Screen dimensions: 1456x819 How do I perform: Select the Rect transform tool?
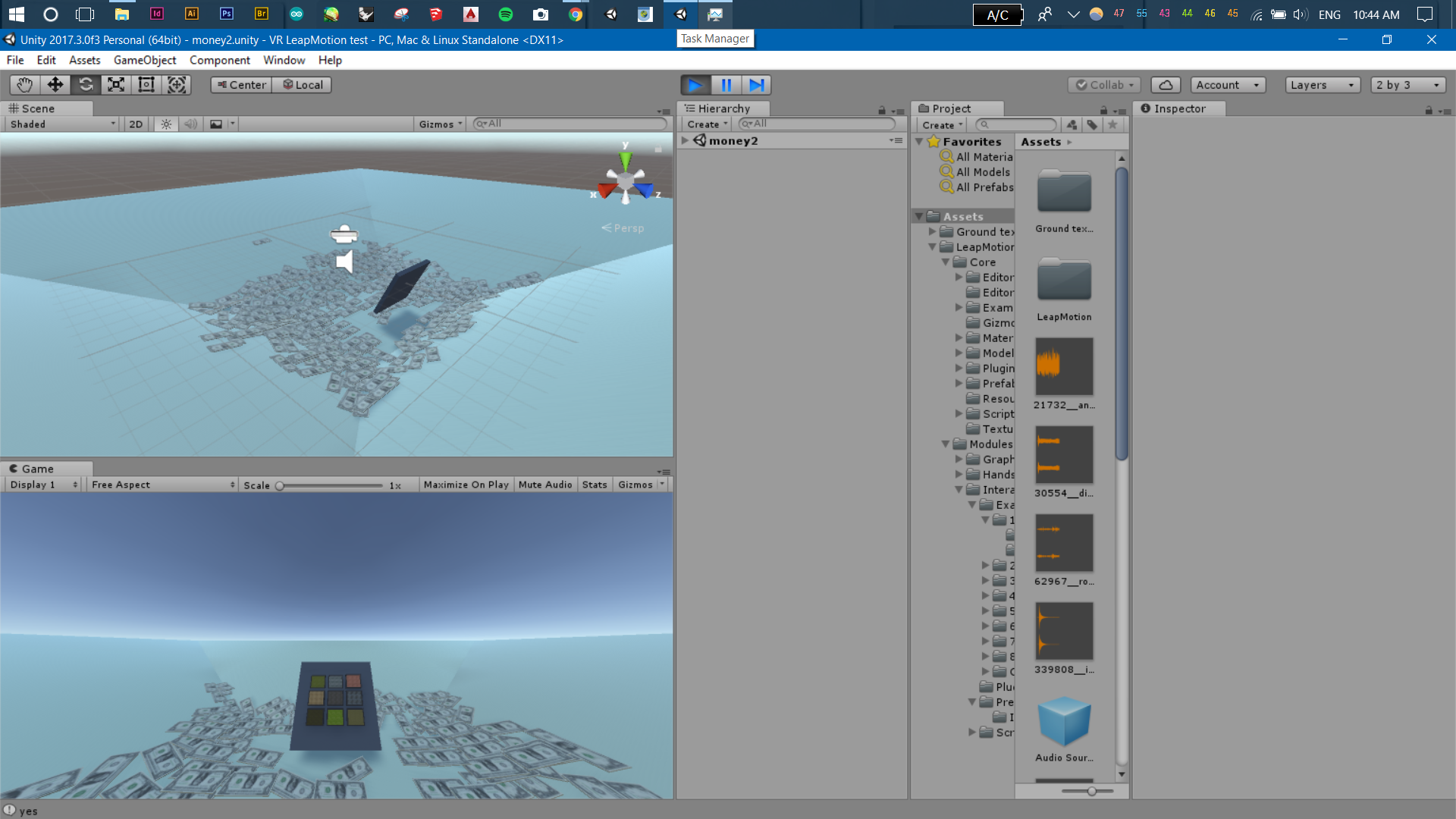(x=146, y=85)
